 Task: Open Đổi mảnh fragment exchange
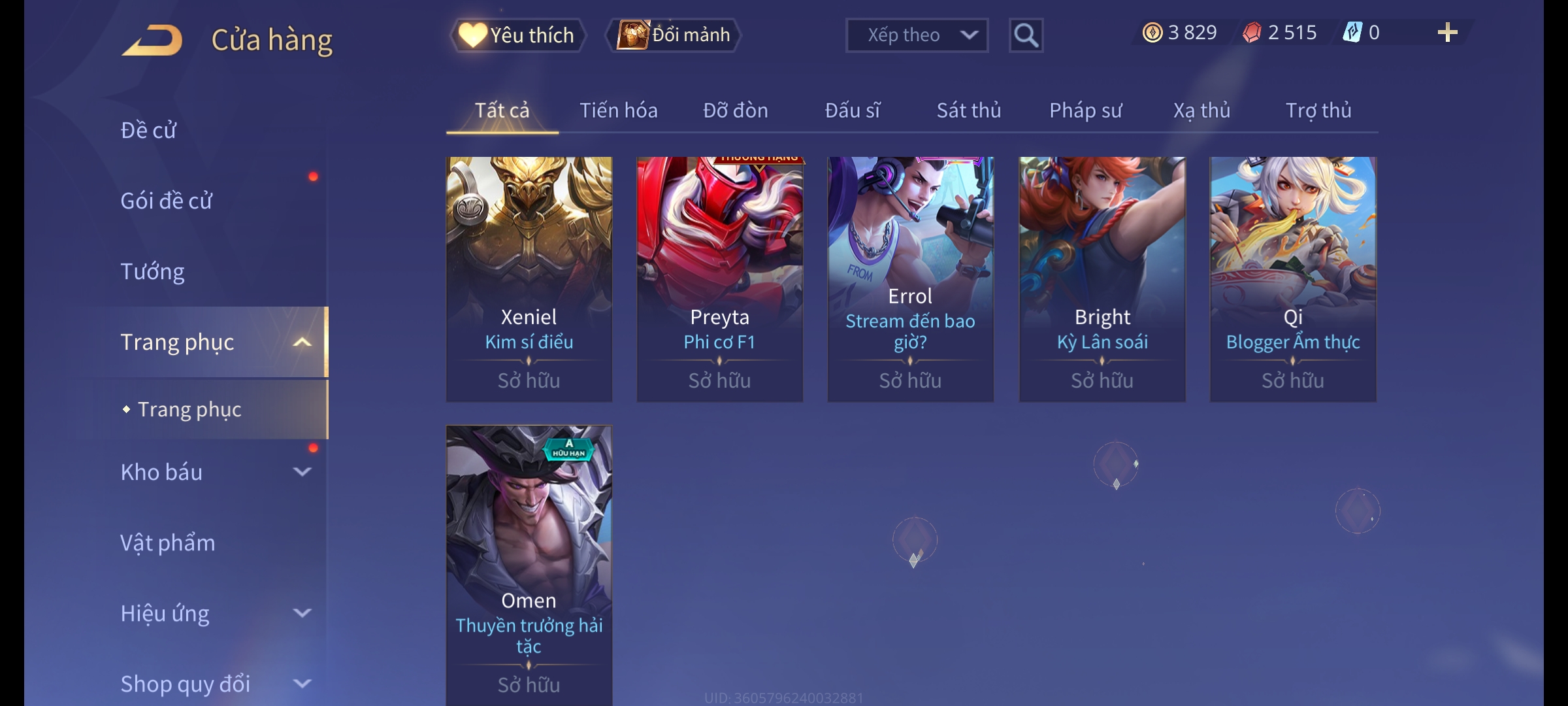[x=674, y=35]
